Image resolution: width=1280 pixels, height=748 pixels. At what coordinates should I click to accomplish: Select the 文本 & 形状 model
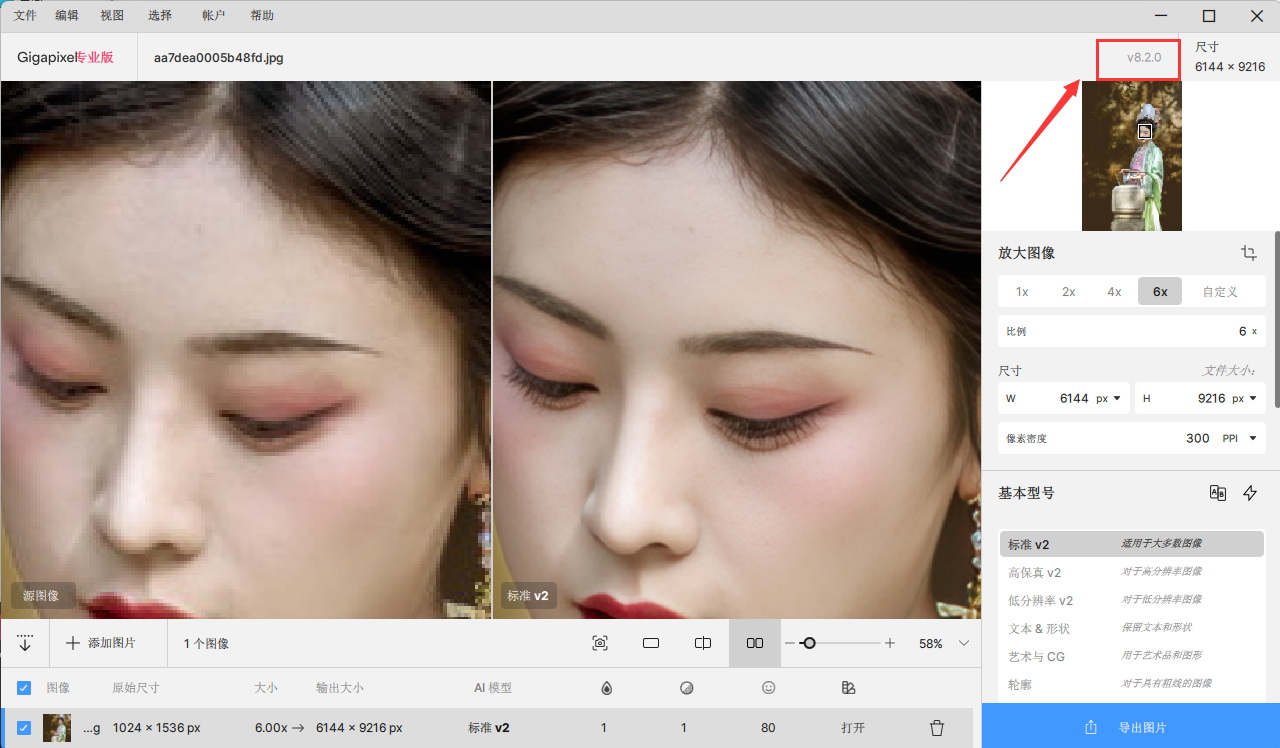pyautogui.click(x=1132, y=628)
